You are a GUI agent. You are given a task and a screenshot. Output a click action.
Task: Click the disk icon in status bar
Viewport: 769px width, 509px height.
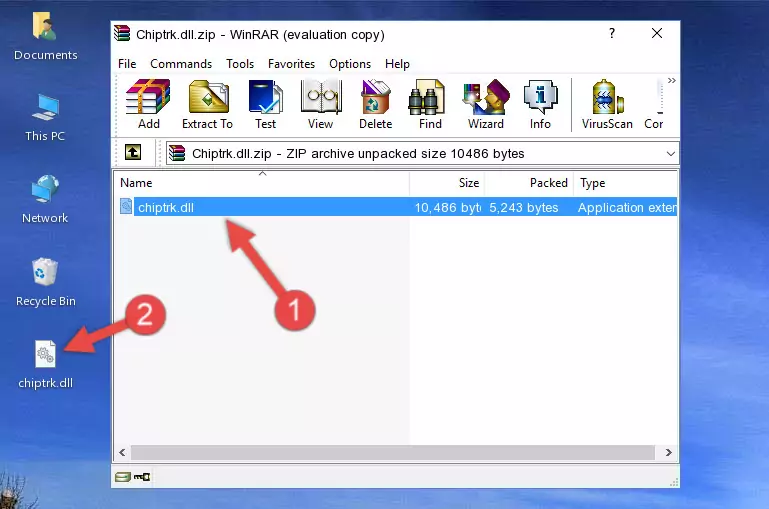click(123, 477)
